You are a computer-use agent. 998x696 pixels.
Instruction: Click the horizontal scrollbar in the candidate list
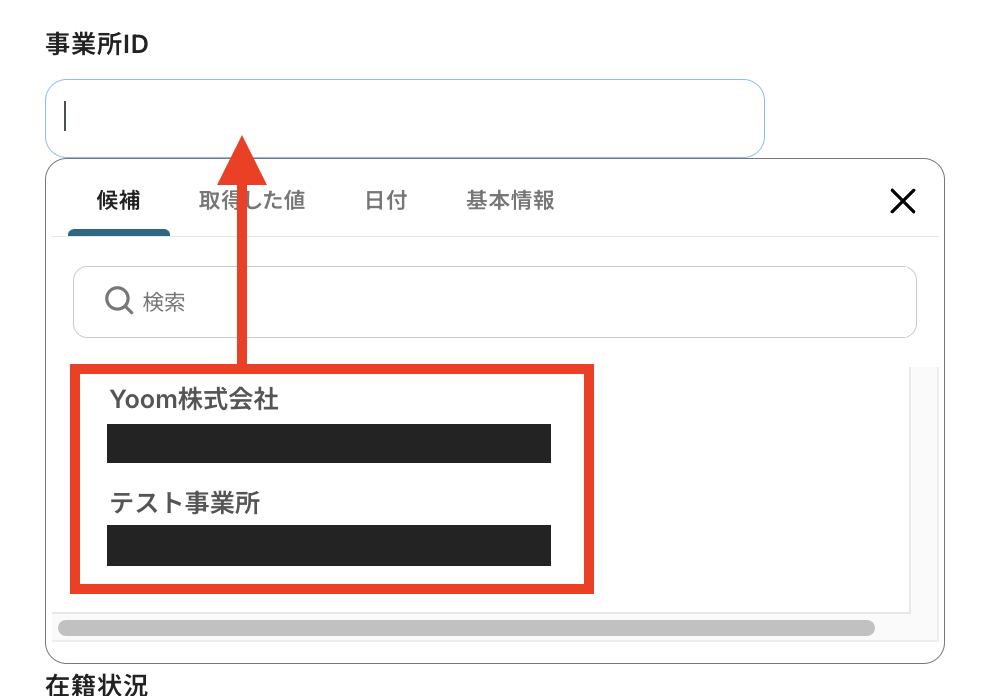467,628
